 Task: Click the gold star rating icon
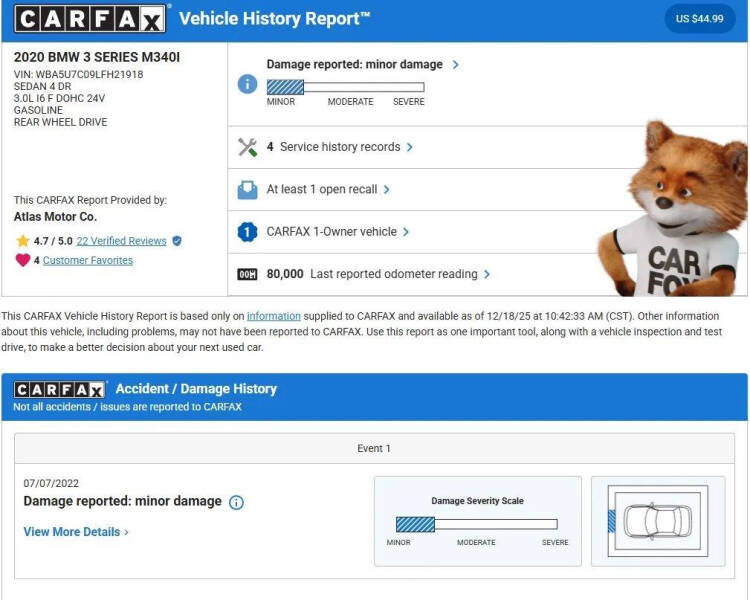pos(23,241)
